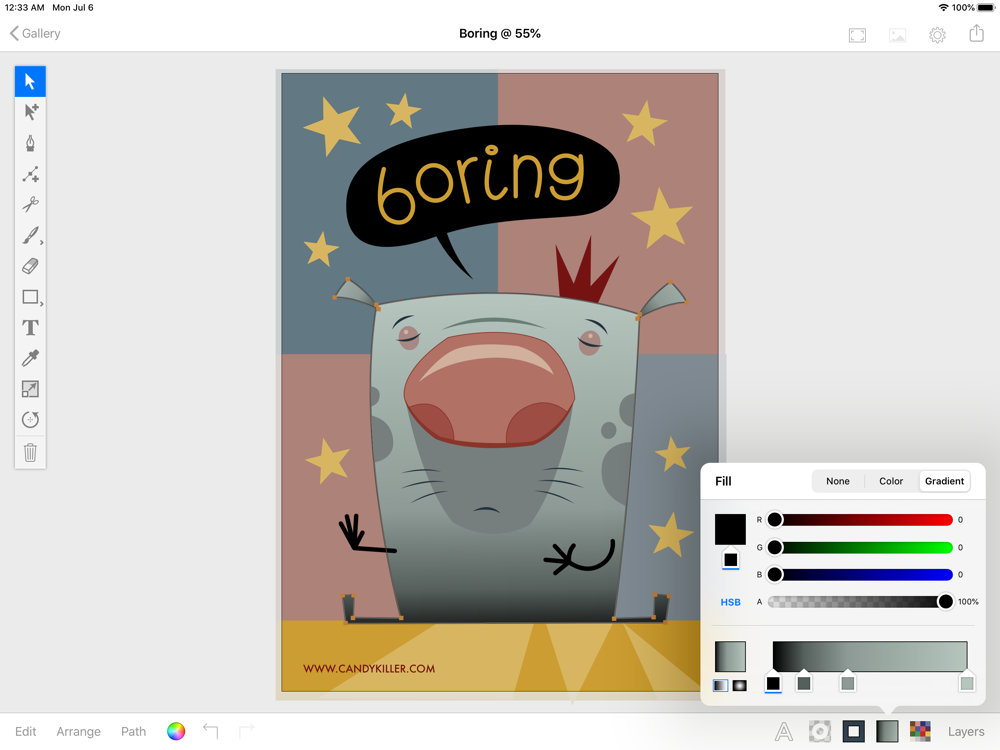
Task: Switch gradient type to radial
Action: click(x=739, y=685)
